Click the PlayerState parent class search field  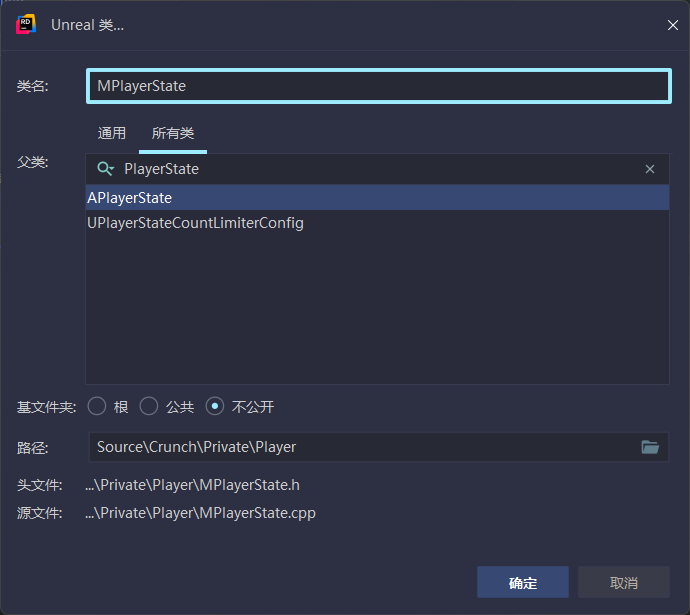(x=378, y=169)
